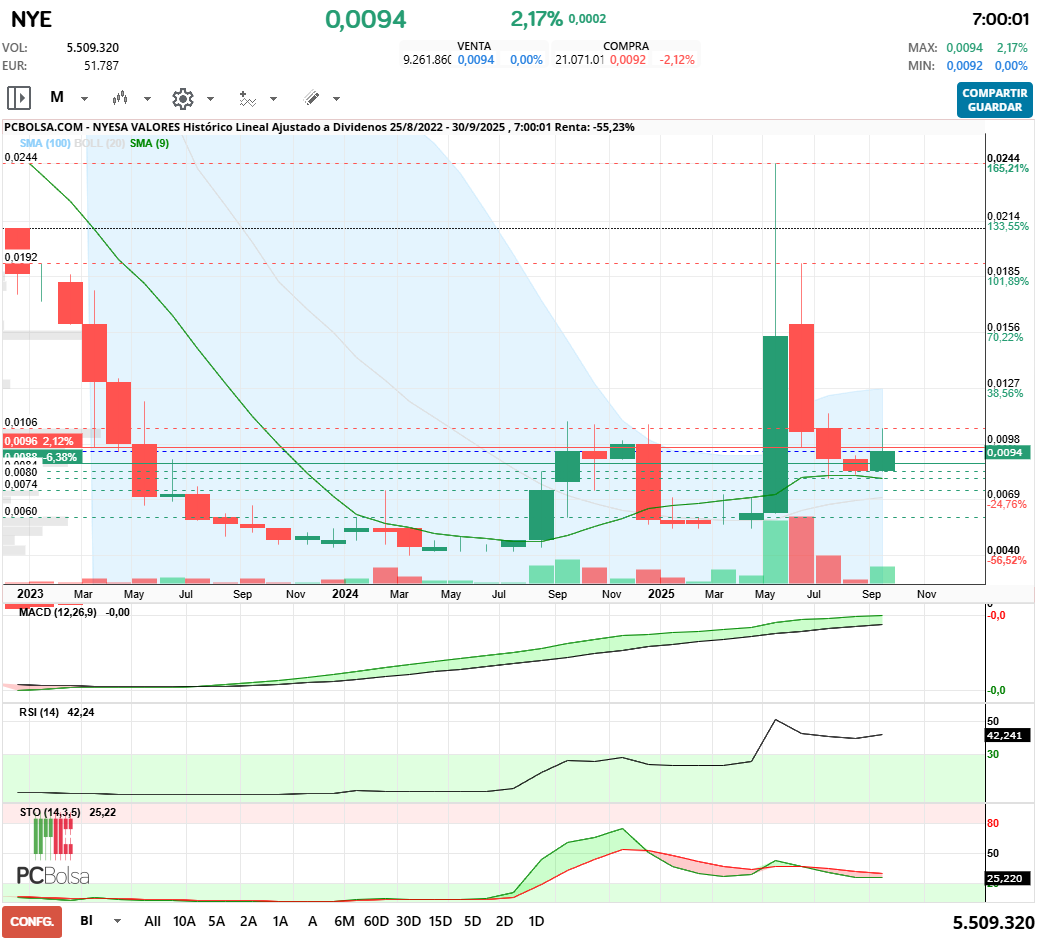Screen dimensions: 1048x943
Task: Expand the settings gear dropdown arrow
Action: click(210, 99)
